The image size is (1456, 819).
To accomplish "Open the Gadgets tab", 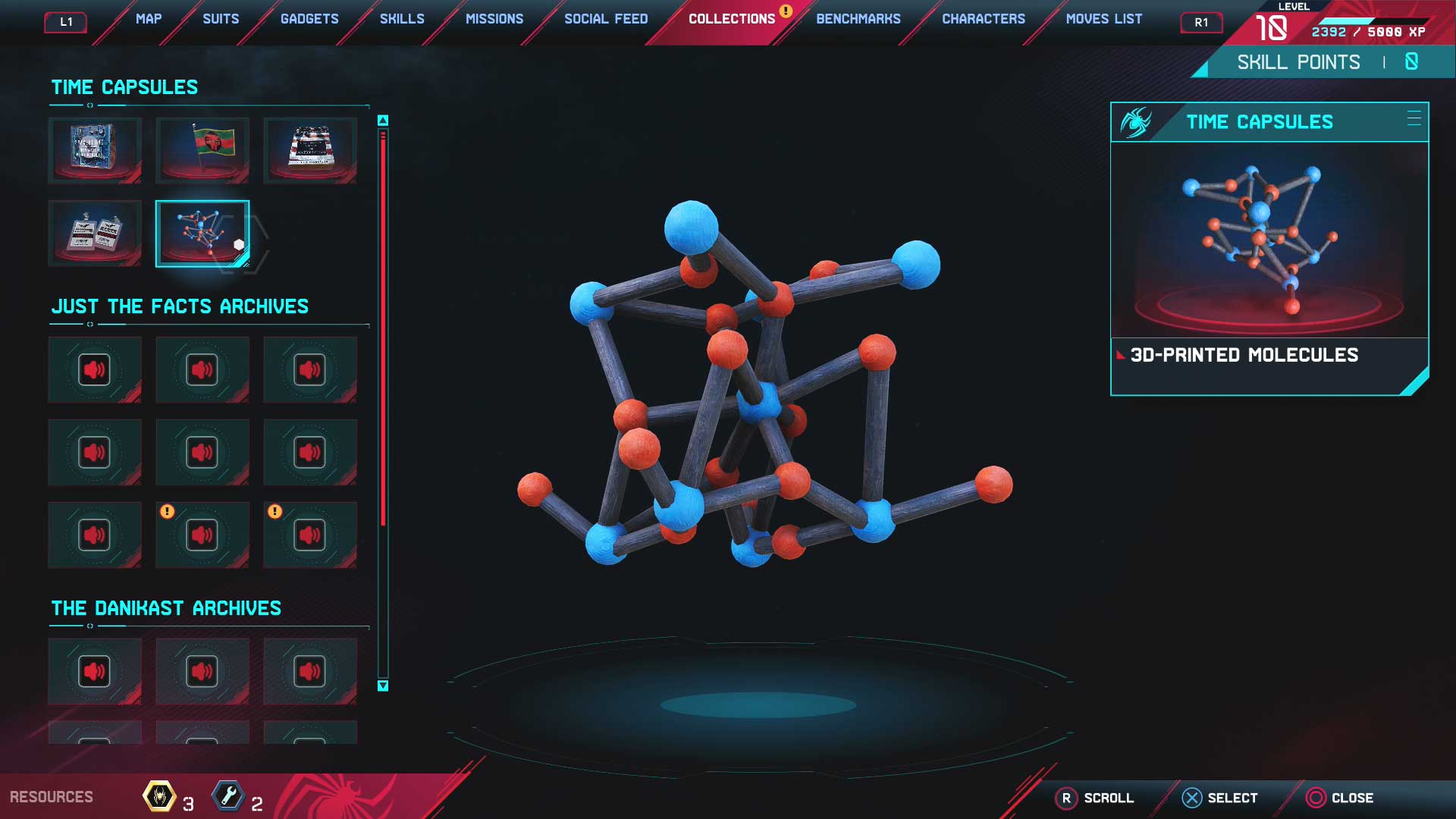I will click(309, 19).
